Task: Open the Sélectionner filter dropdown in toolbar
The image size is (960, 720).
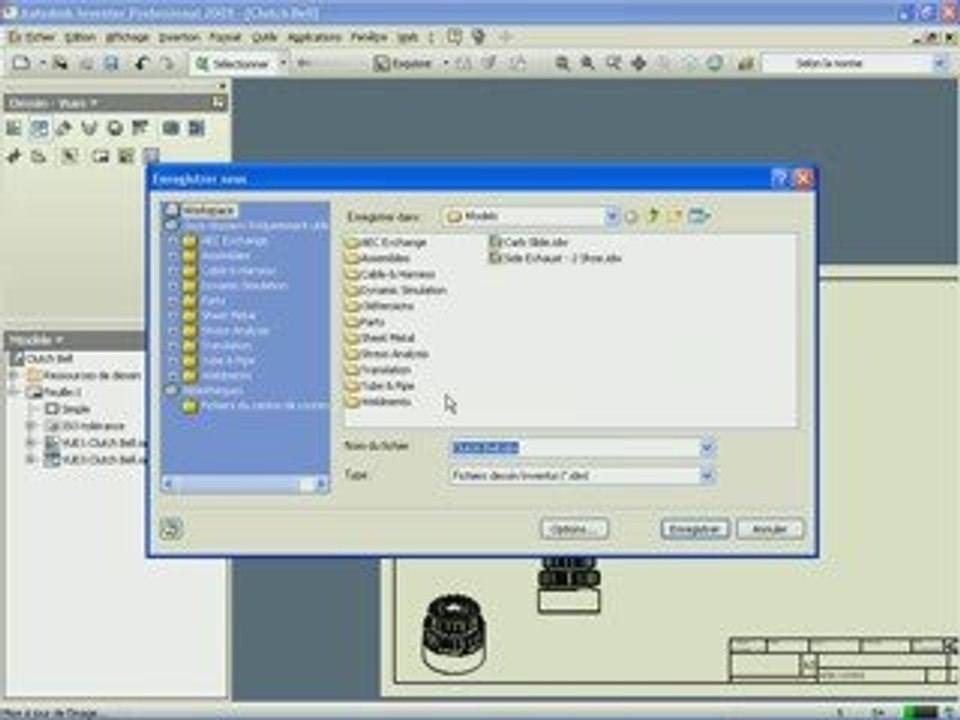Action: pos(283,63)
